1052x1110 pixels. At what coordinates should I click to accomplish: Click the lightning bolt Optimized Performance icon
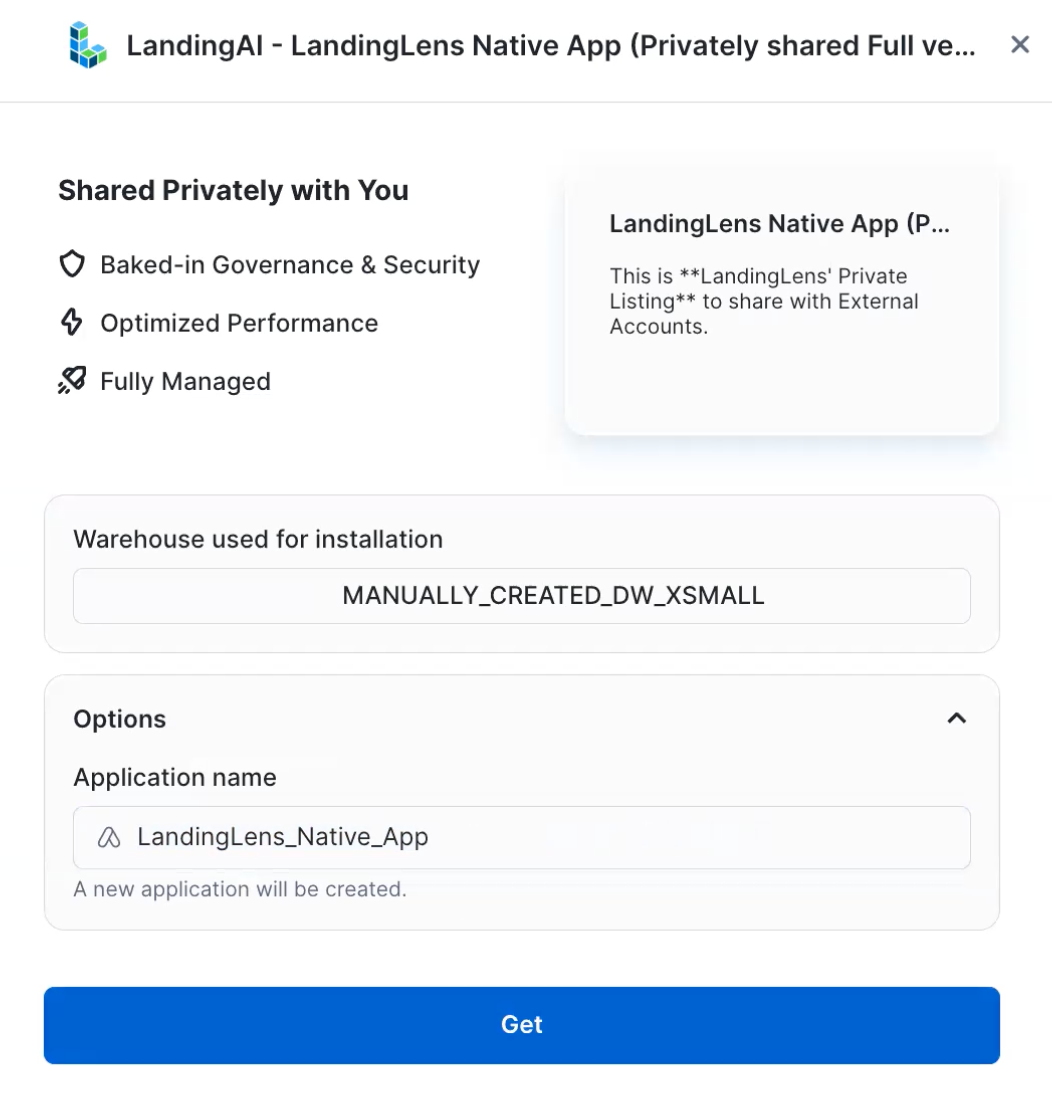click(71, 323)
